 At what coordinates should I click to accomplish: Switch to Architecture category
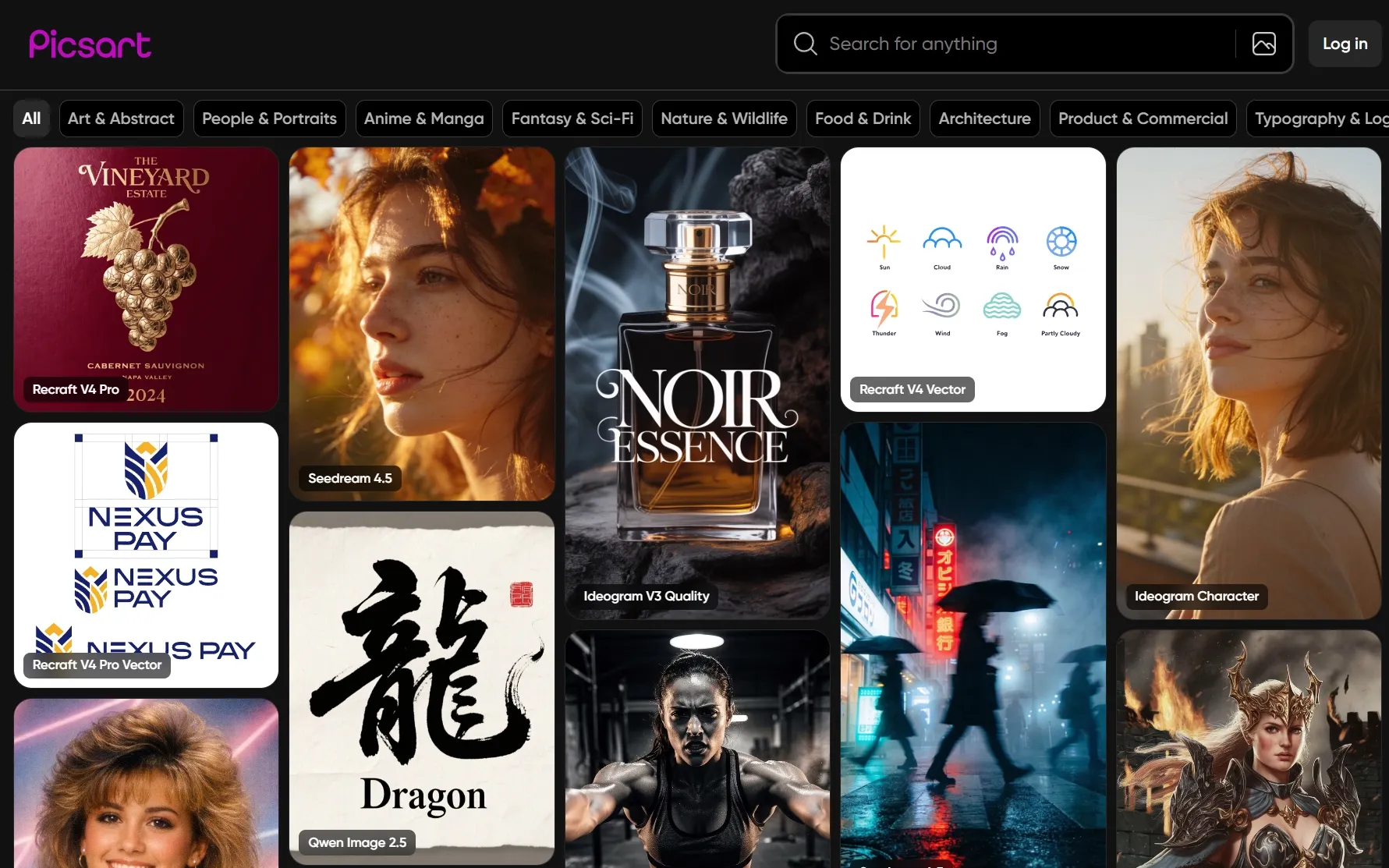point(984,119)
